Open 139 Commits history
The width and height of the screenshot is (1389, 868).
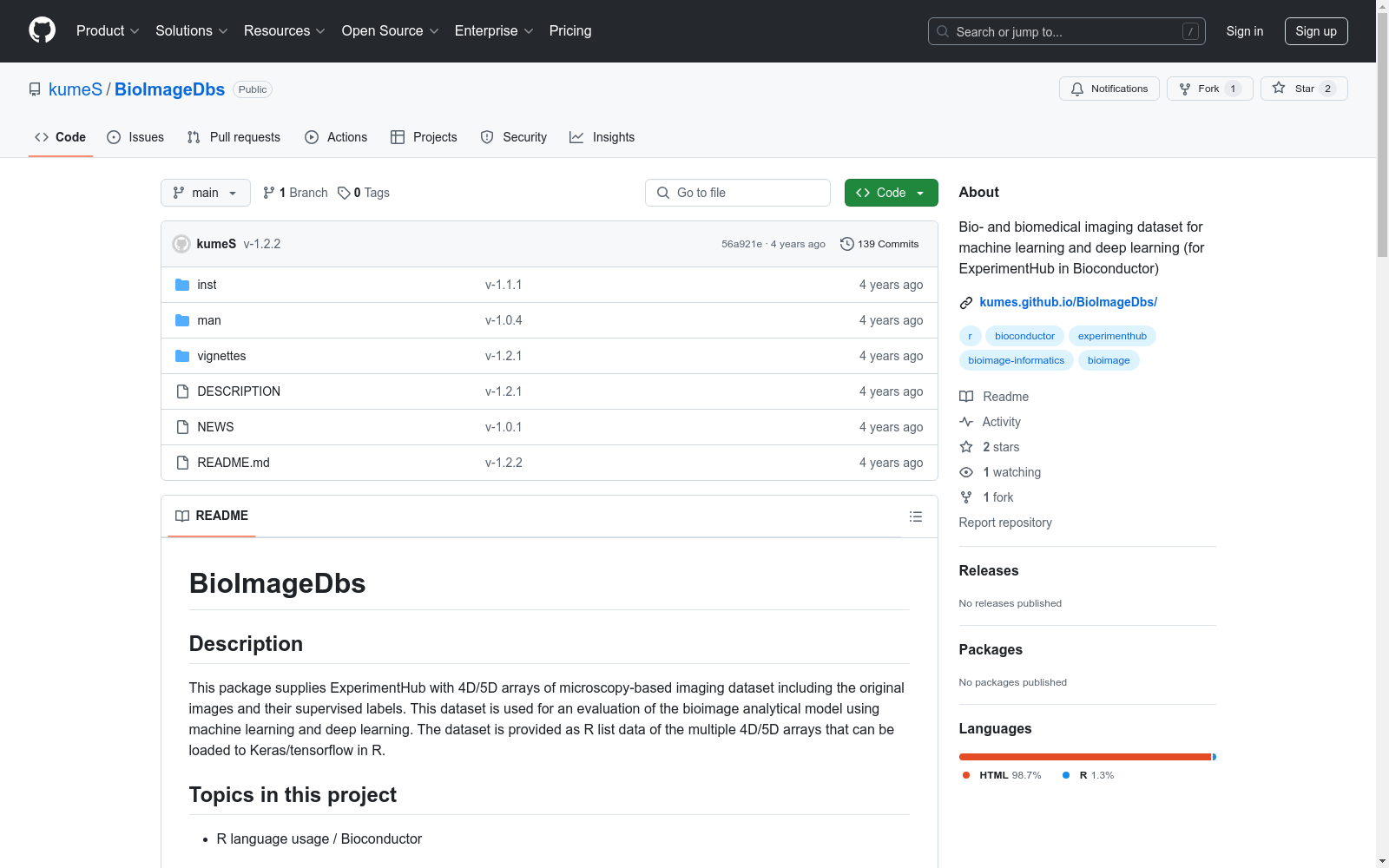pyautogui.click(x=879, y=244)
